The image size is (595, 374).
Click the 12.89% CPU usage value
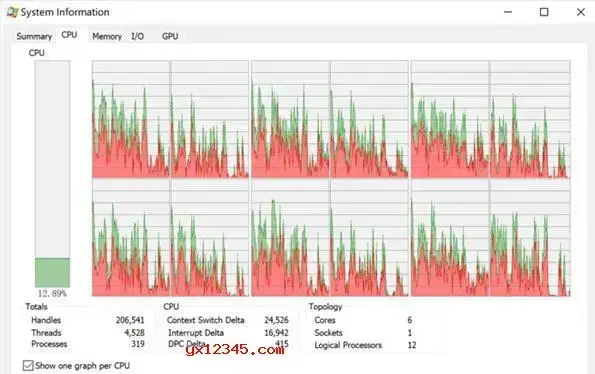(52, 293)
